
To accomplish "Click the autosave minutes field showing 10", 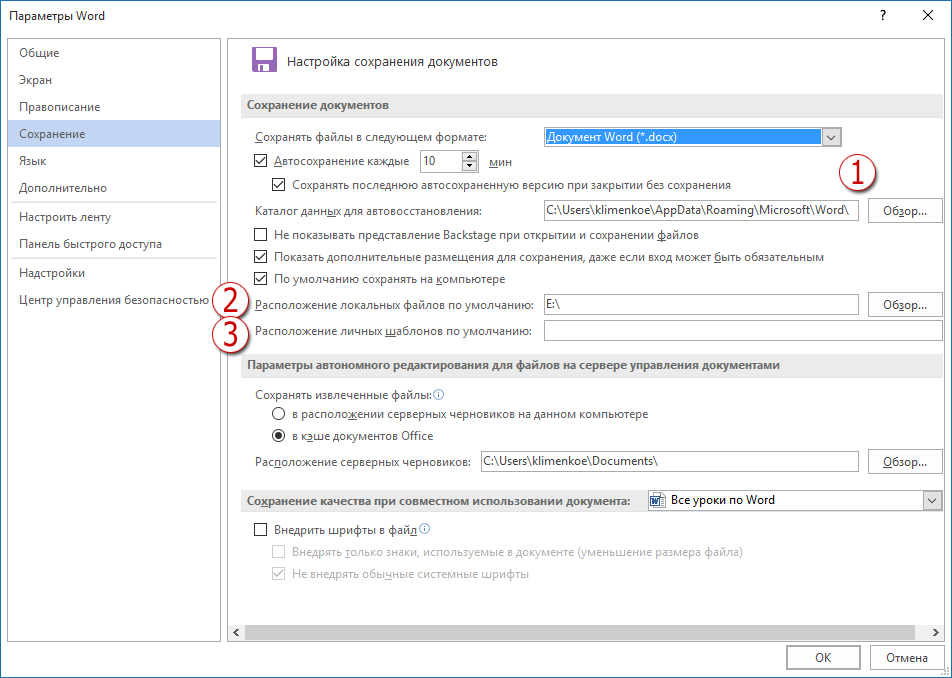I will click(x=441, y=161).
